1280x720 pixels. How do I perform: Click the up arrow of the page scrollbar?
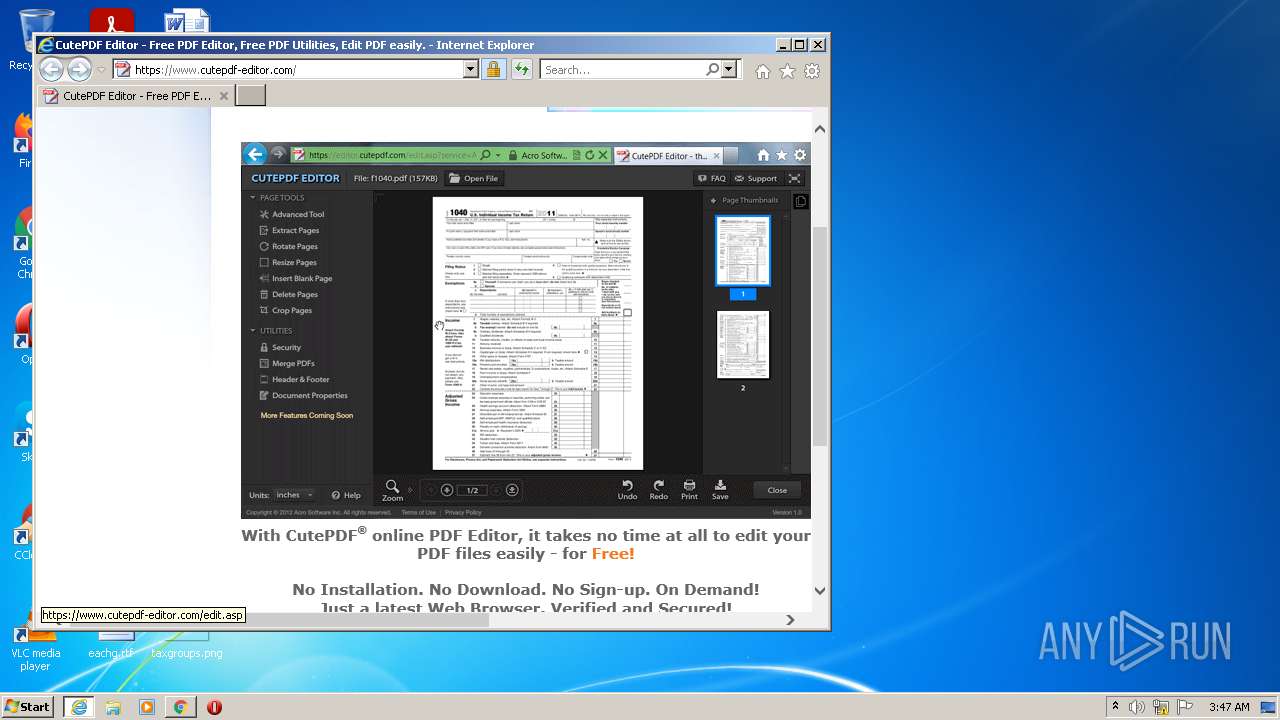819,129
